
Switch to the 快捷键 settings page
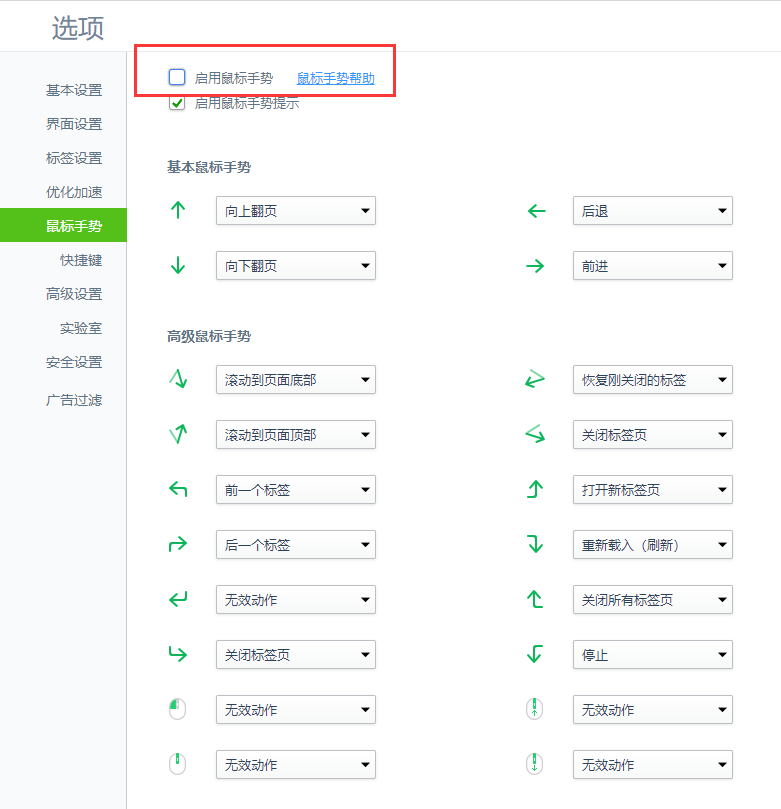pos(81,260)
